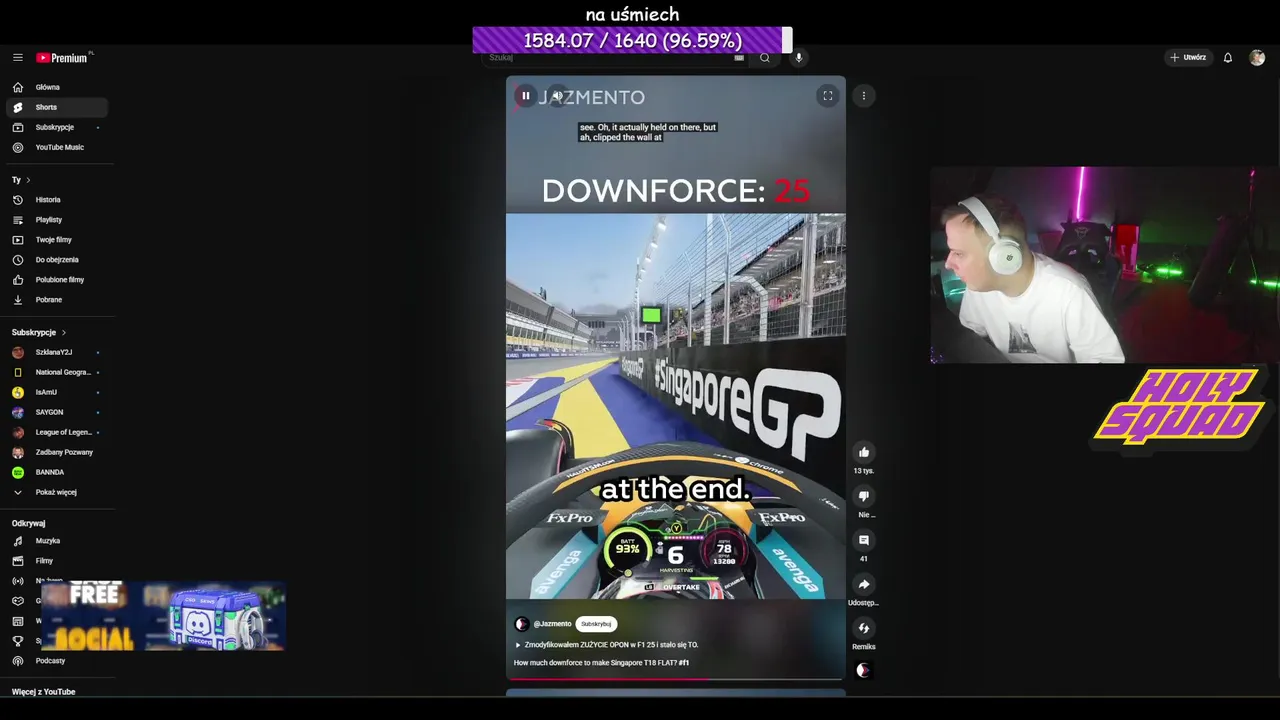Mute the Shorts video volume
This screenshot has height=720, width=1280.
click(x=558, y=96)
